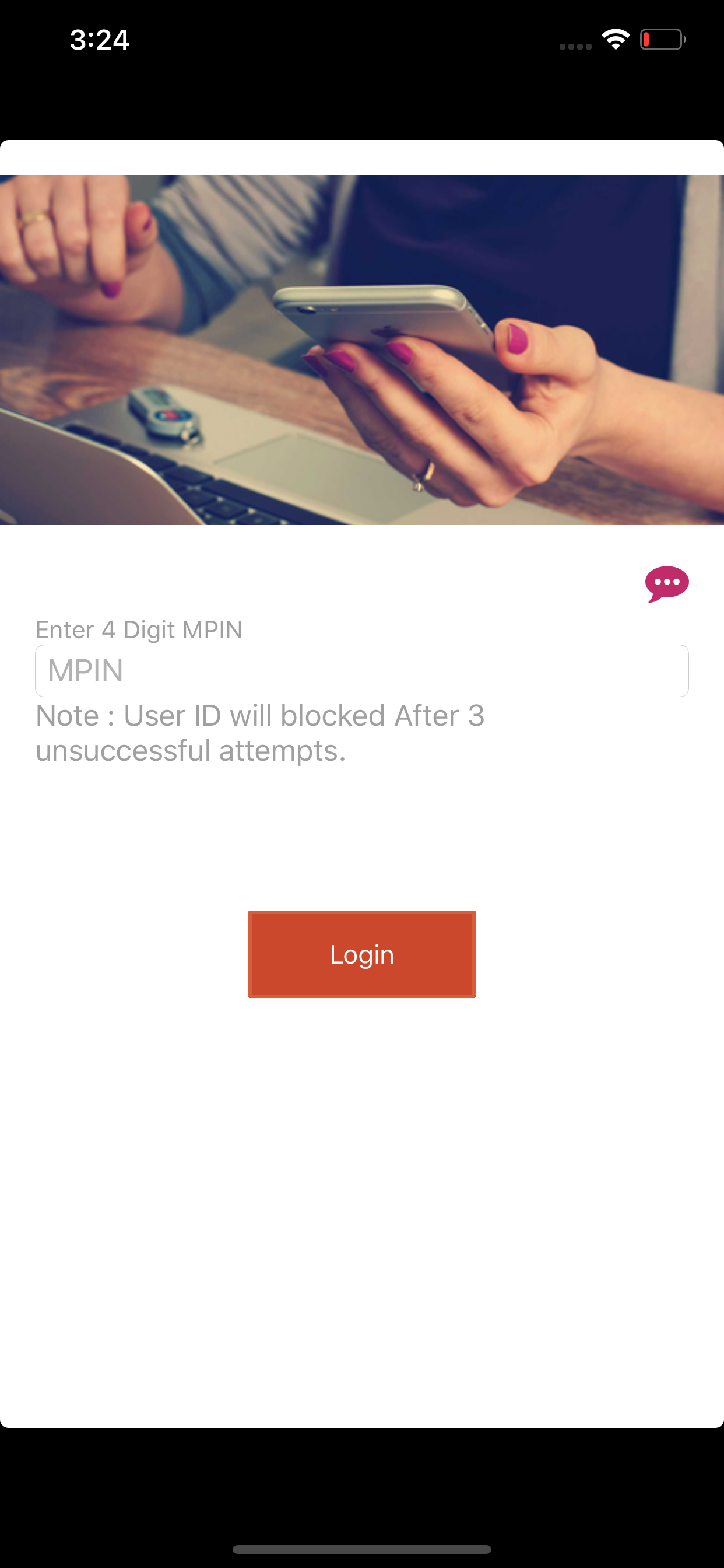
Task: Tap blank space between note and Login
Action: 362,839
